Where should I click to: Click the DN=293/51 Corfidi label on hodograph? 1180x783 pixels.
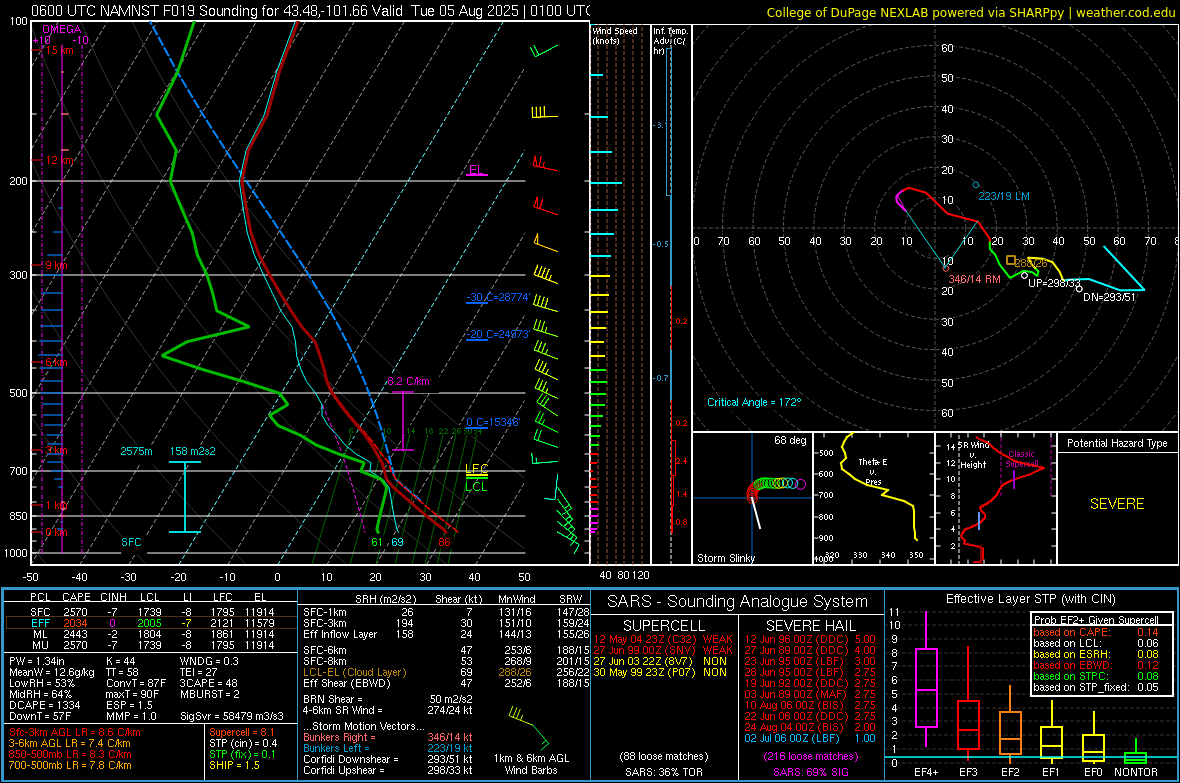(1109, 297)
